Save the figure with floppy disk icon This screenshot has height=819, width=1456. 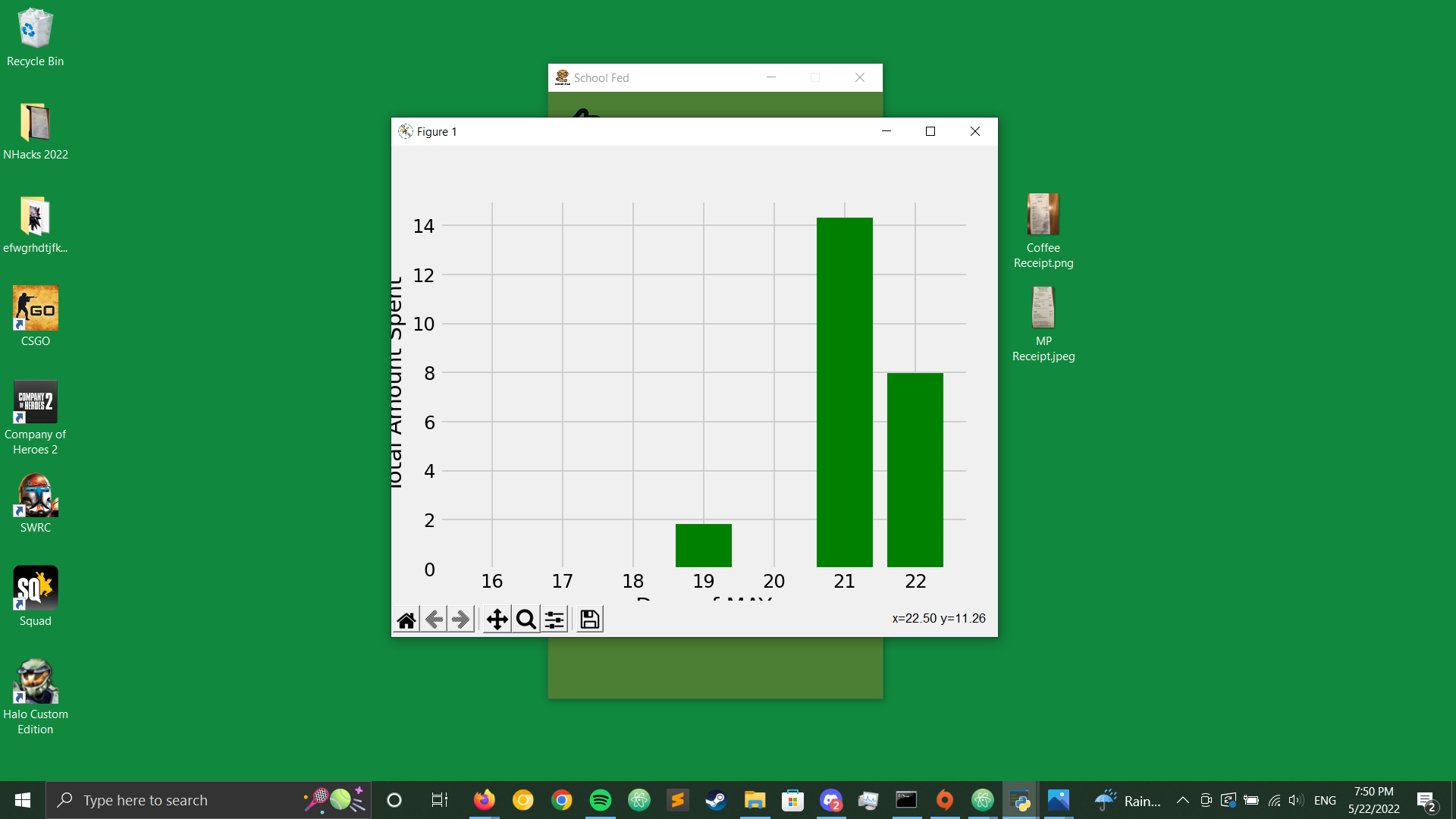(589, 620)
